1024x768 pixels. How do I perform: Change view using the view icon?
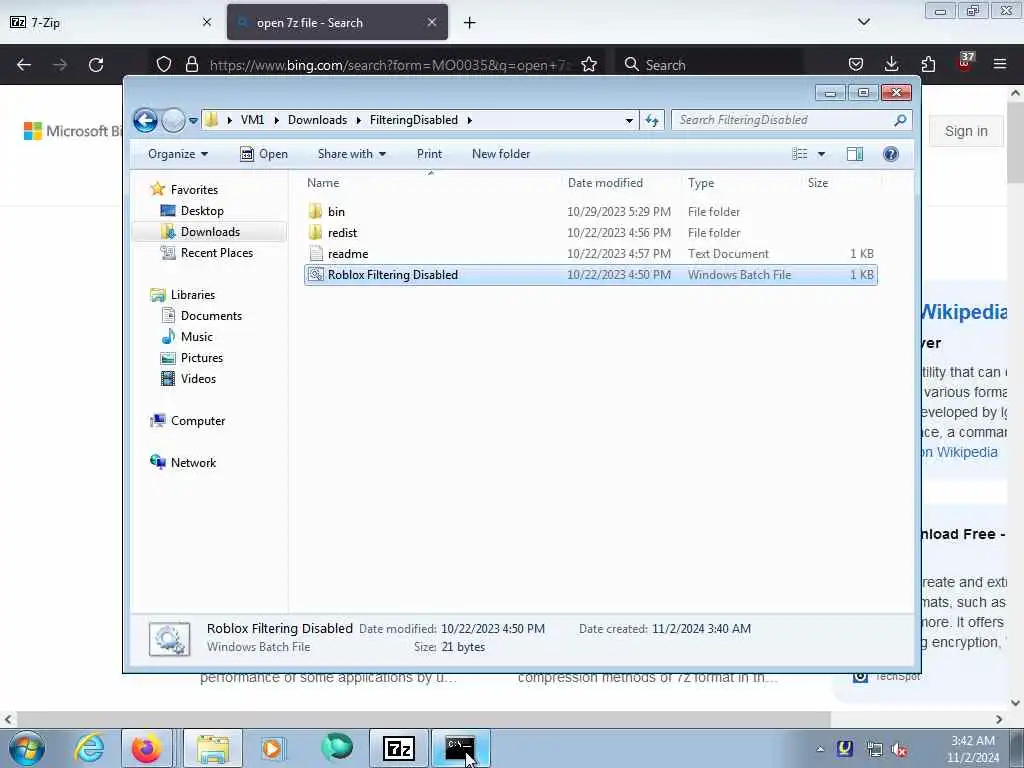pyautogui.click(x=799, y=154)
